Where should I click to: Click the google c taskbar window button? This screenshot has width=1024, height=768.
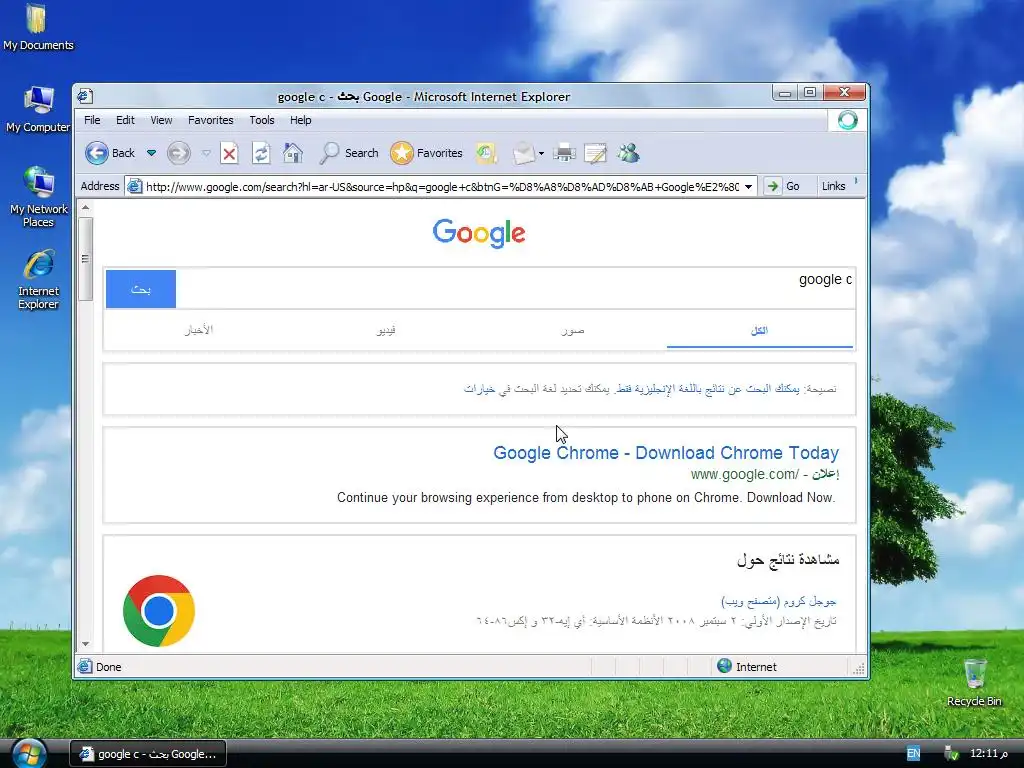coord(148,754)
